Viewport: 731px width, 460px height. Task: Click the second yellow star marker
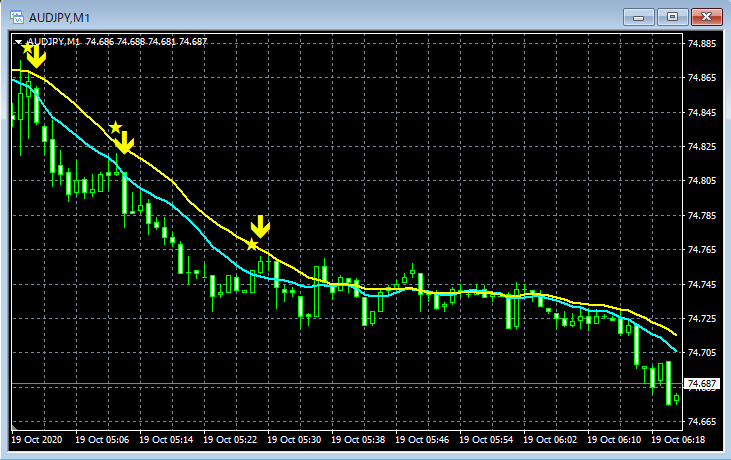(115, 127)
